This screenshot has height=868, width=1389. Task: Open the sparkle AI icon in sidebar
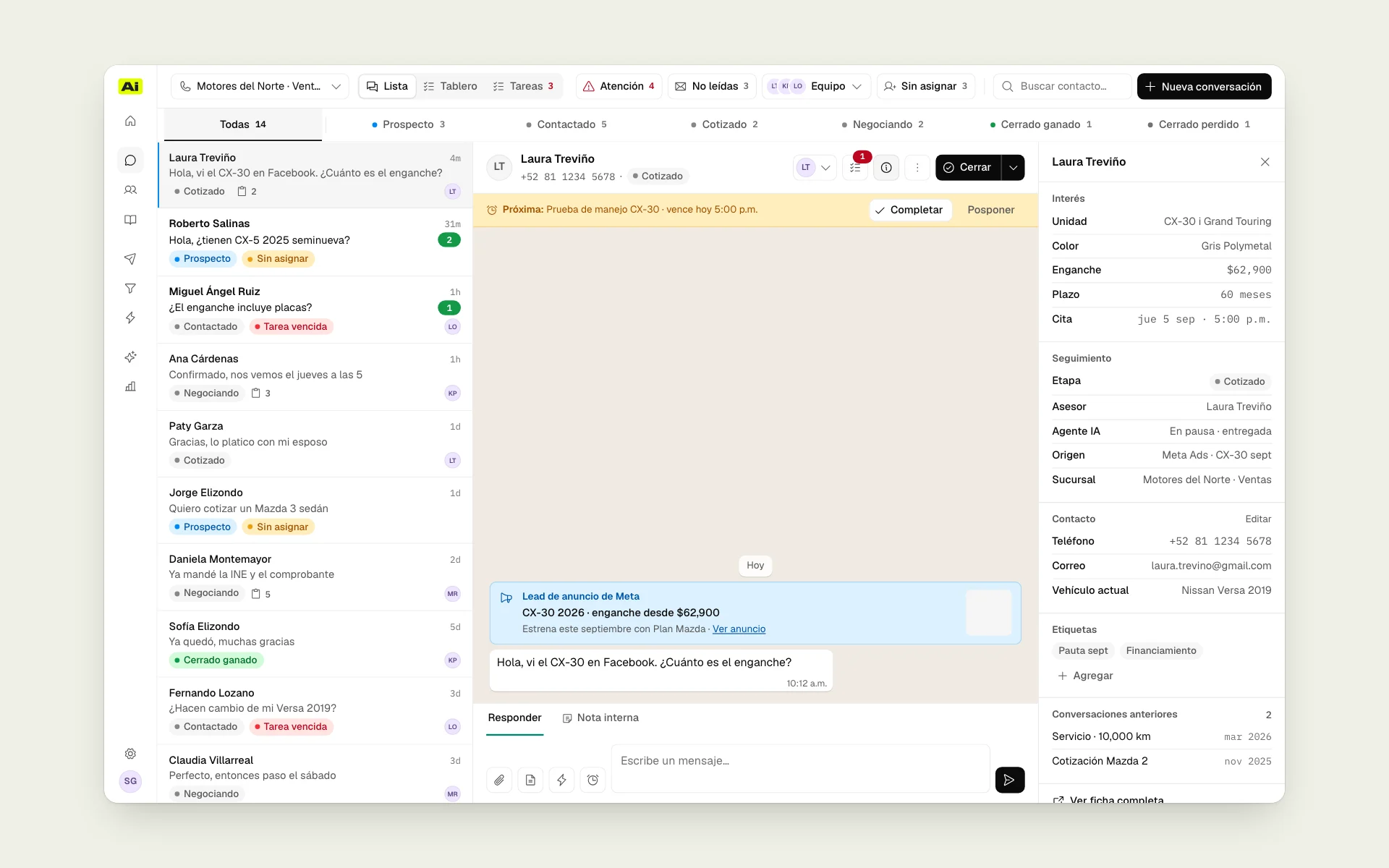[x=130, y=357]
